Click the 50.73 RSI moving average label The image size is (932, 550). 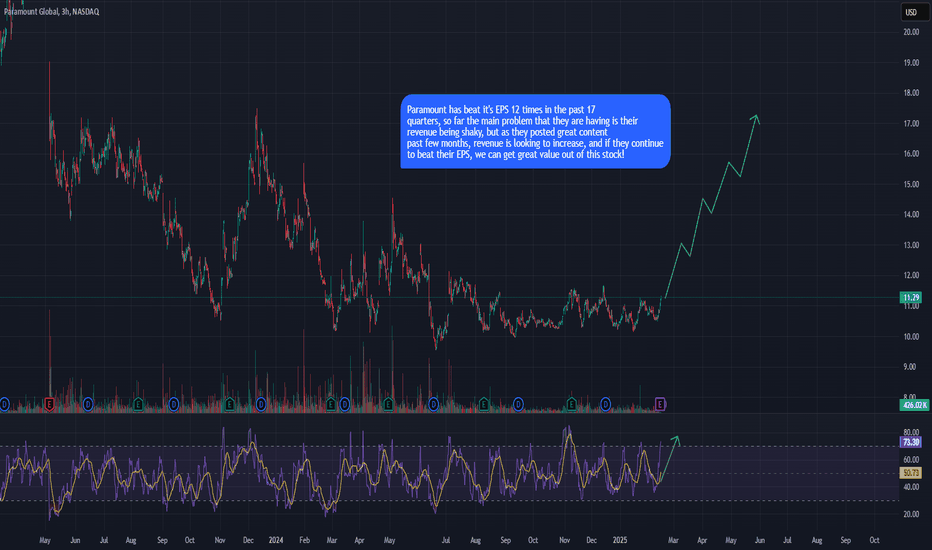click(x=911, y=473)
